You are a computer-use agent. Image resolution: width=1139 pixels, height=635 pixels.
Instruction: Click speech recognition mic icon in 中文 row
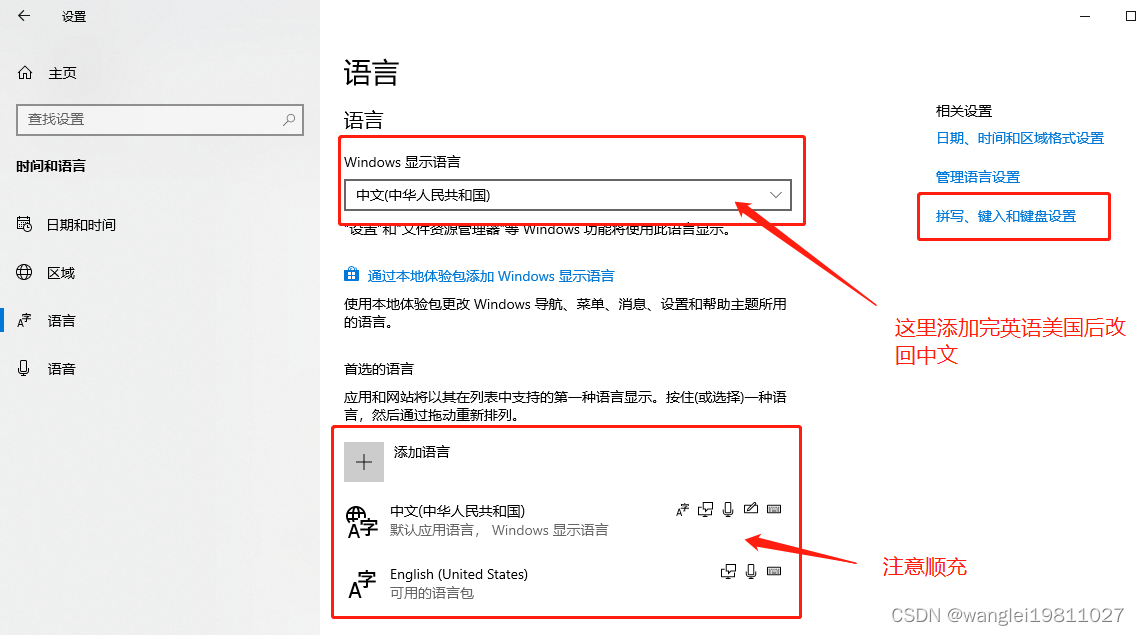(728, 509)
